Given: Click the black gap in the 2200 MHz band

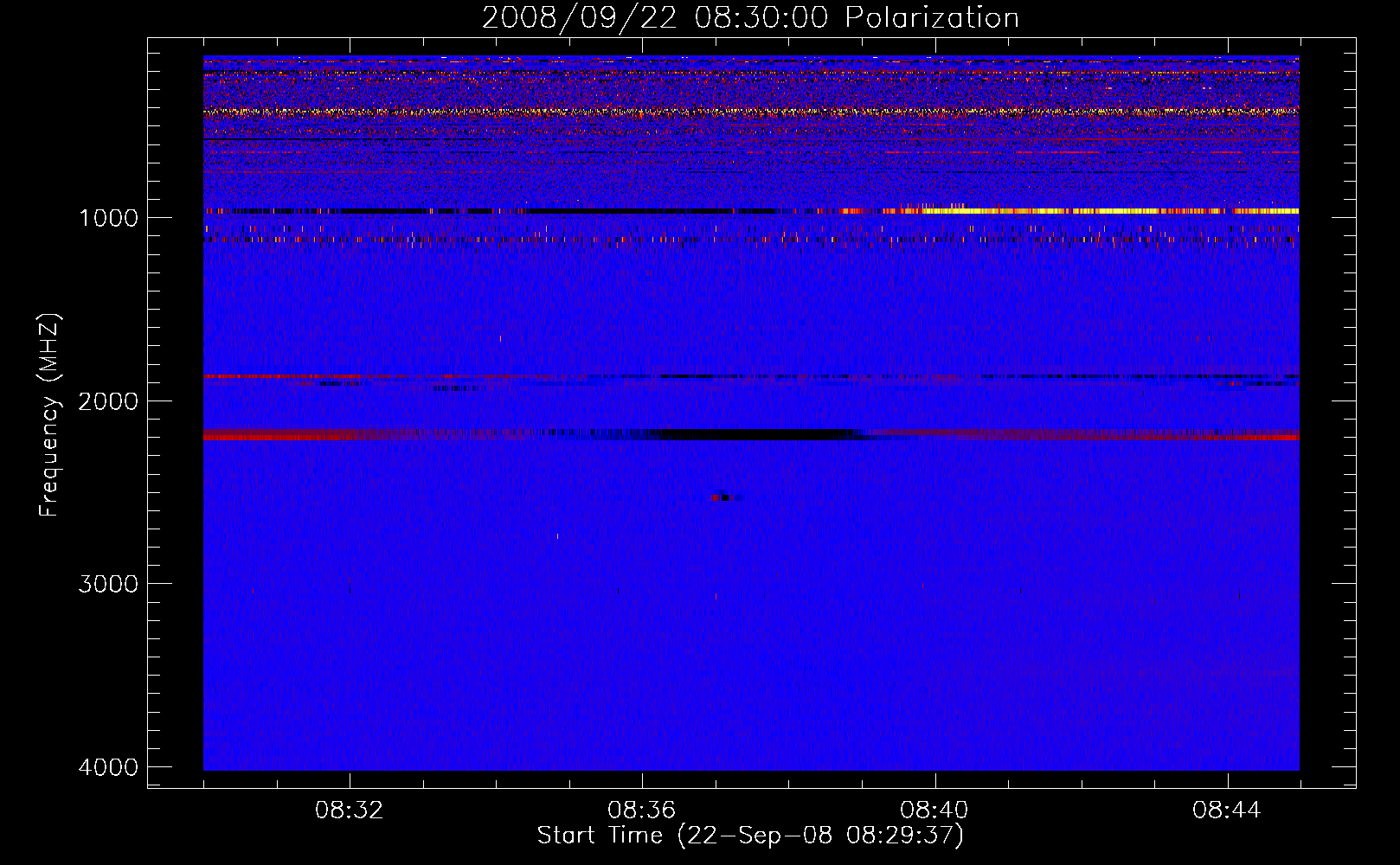Looking at the screenshot, I should tap(757, 434).
